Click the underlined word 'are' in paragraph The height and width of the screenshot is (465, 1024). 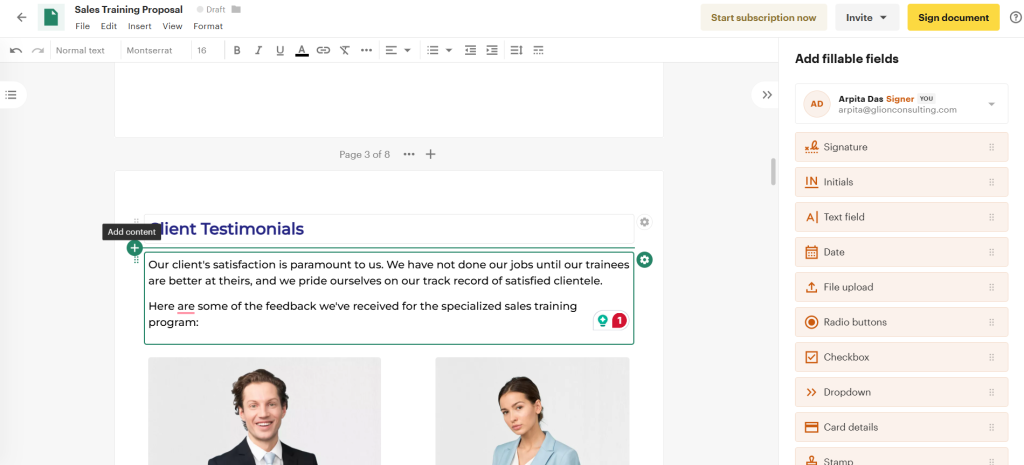click(x=185, y=306)
